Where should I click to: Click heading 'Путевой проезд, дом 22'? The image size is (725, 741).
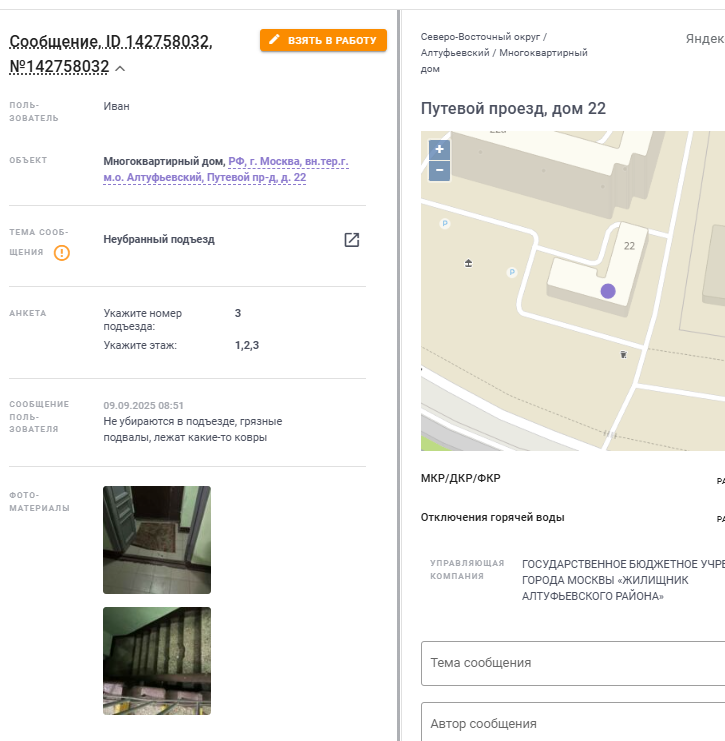[x=513, y=109]
